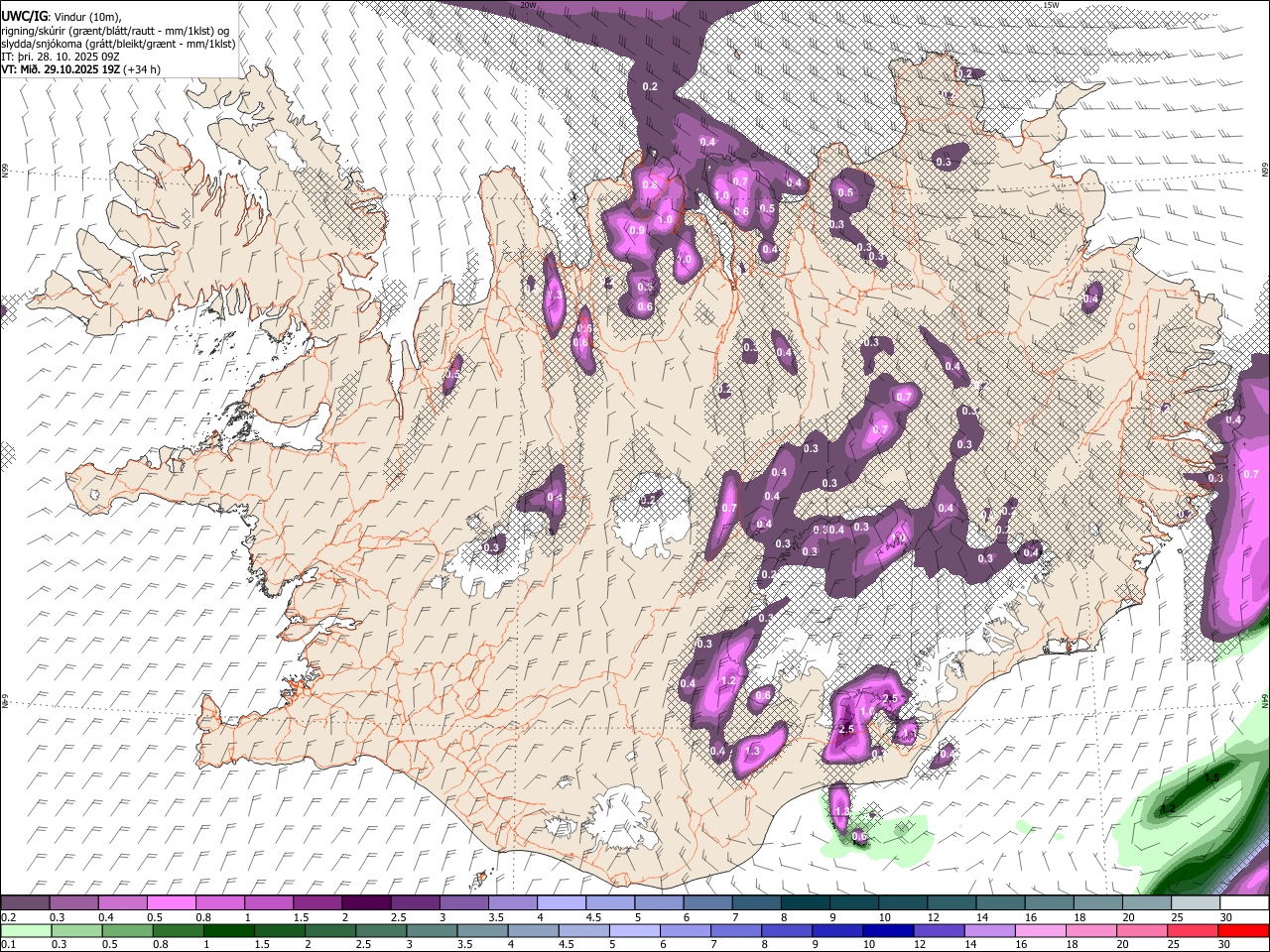Click the light pink 16 rain legend swatch
The height and width of the screenshot is (952, 1270).
tap(1040, 930)
